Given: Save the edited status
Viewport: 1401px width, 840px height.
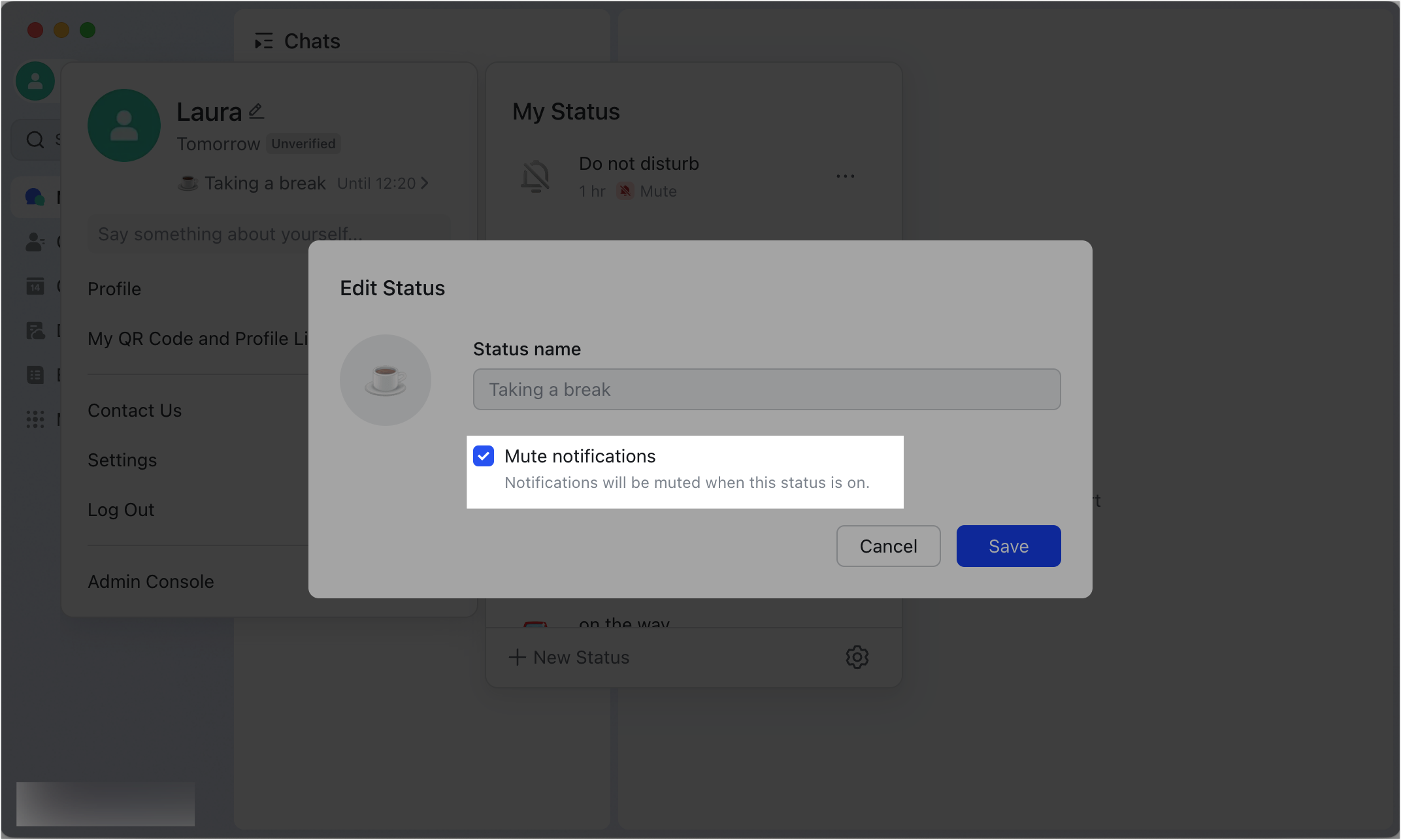Looking at the screenshot, I should click(x=1008, y=545).
